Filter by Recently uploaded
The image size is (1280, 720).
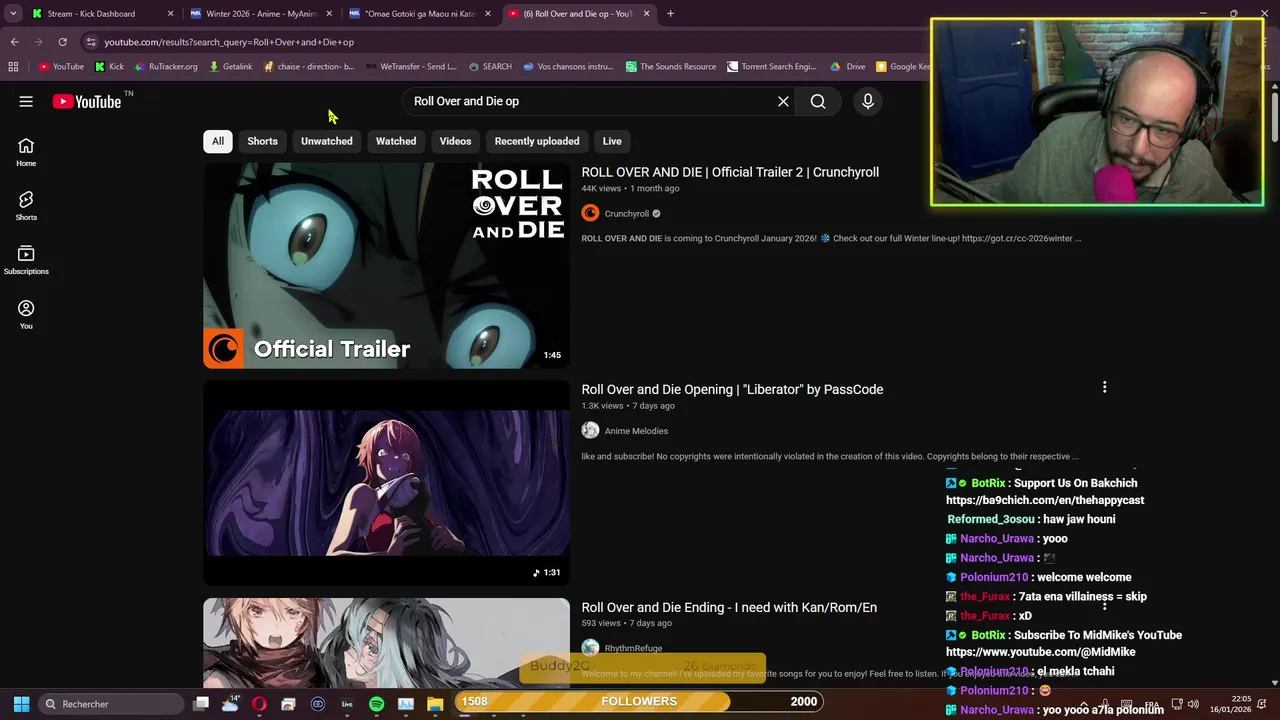coord(537,141)
